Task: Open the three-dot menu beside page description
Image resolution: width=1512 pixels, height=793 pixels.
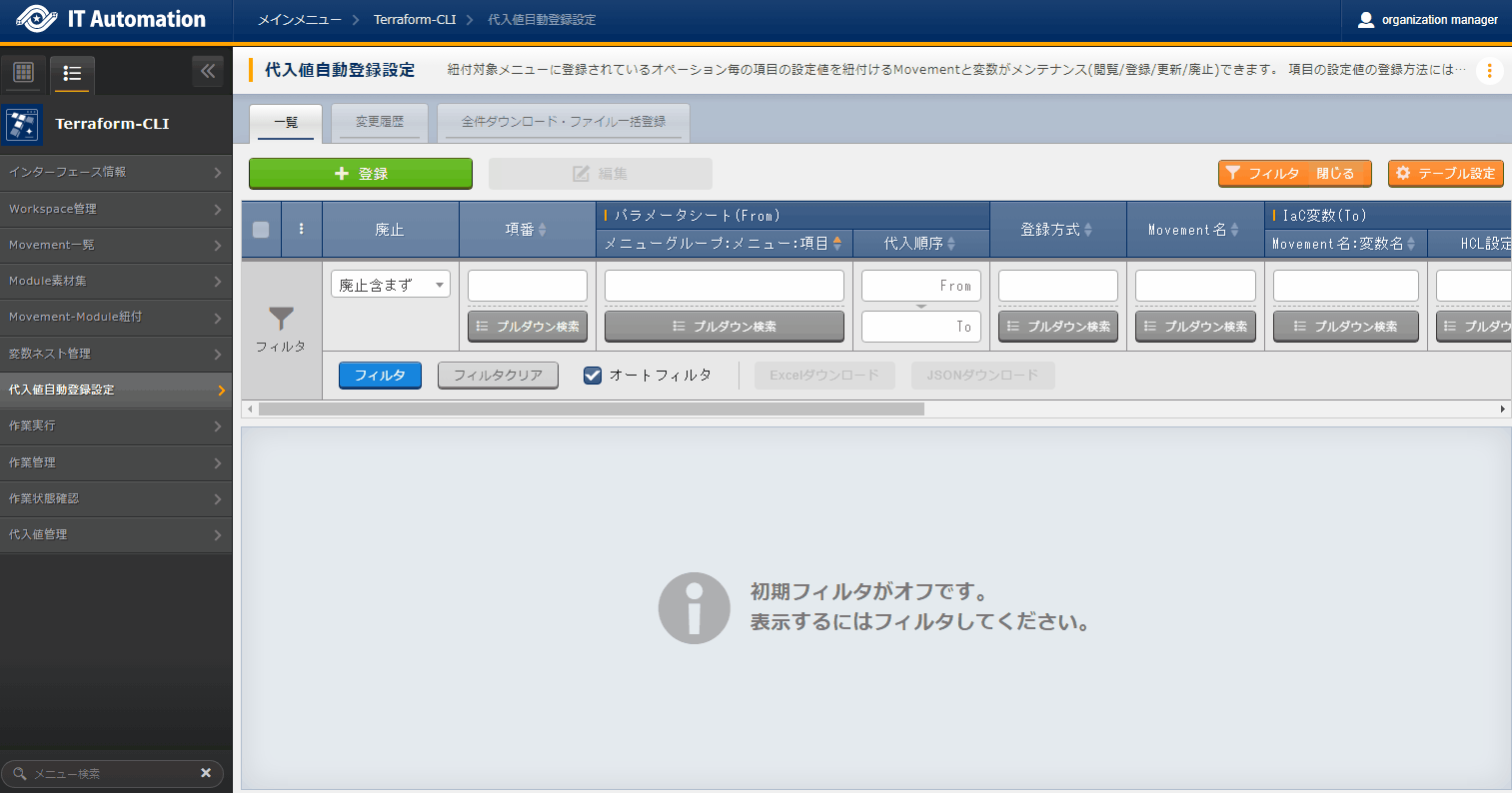Action: point(1489,71)
